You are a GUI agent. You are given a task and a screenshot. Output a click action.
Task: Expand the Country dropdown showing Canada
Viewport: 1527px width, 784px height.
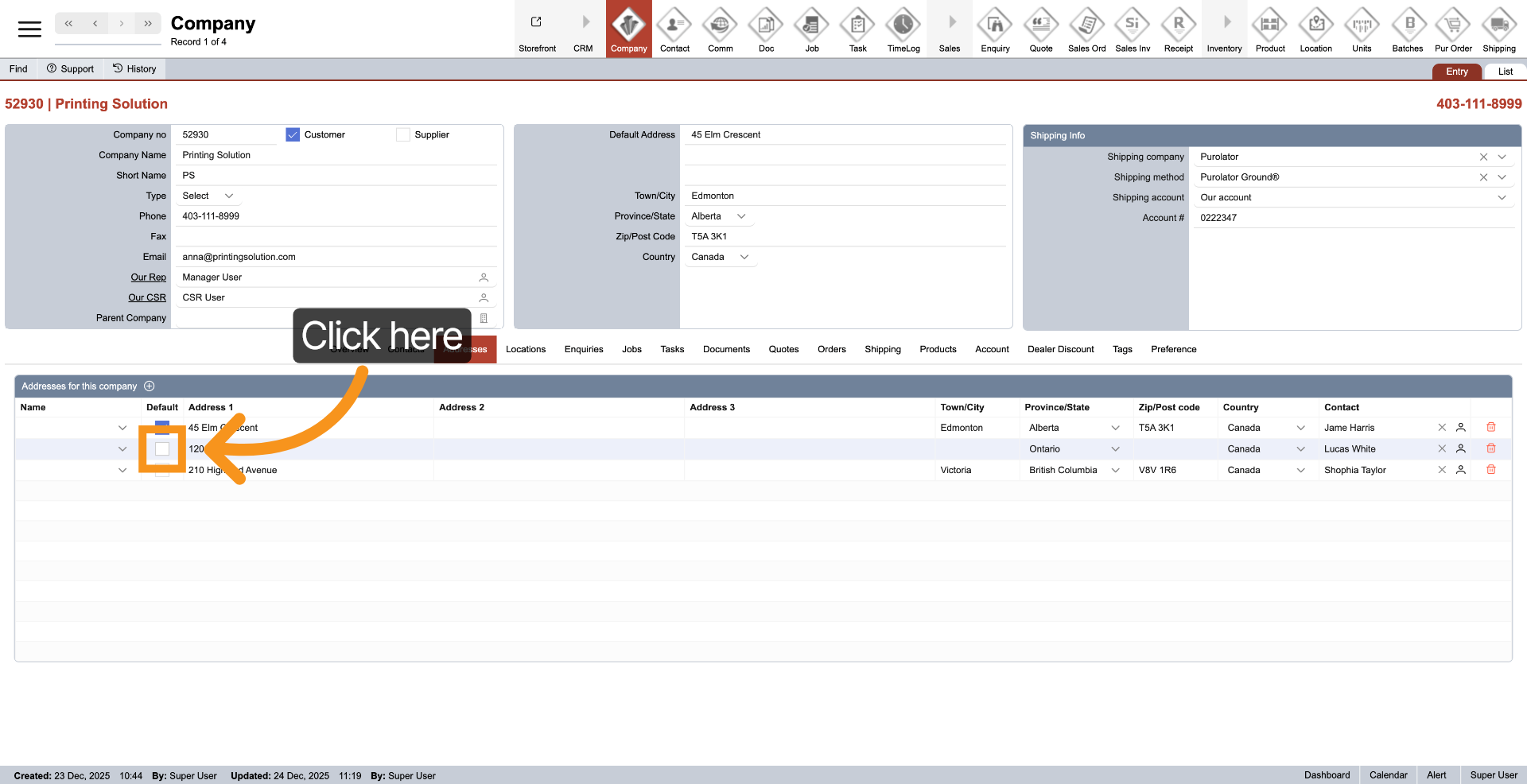point(744,256)
